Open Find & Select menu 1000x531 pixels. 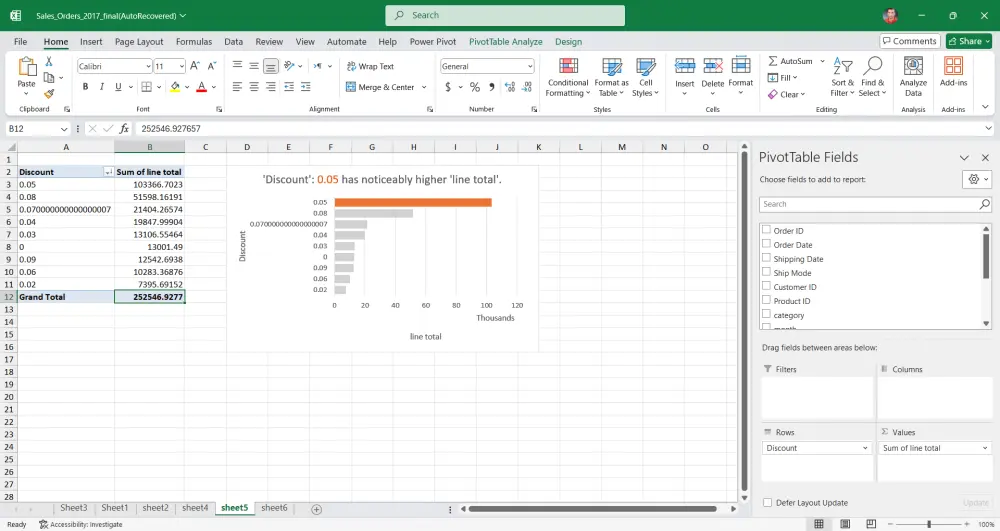[872, 77]
